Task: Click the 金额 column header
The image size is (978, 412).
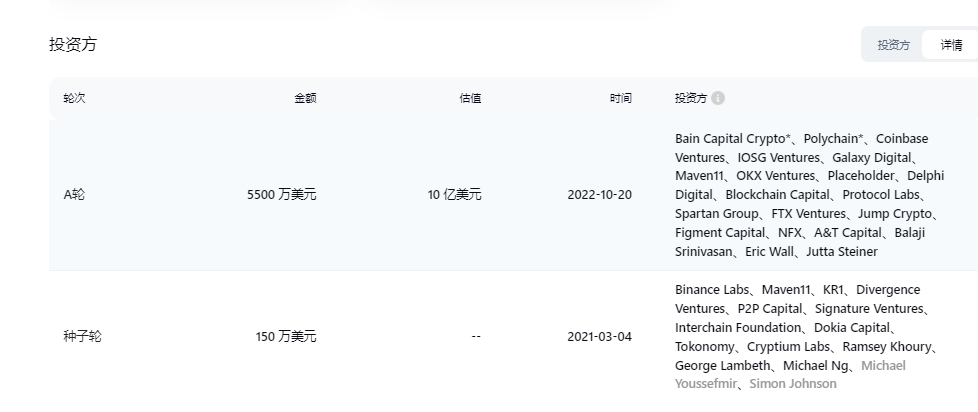Action: tap(305, 98)
